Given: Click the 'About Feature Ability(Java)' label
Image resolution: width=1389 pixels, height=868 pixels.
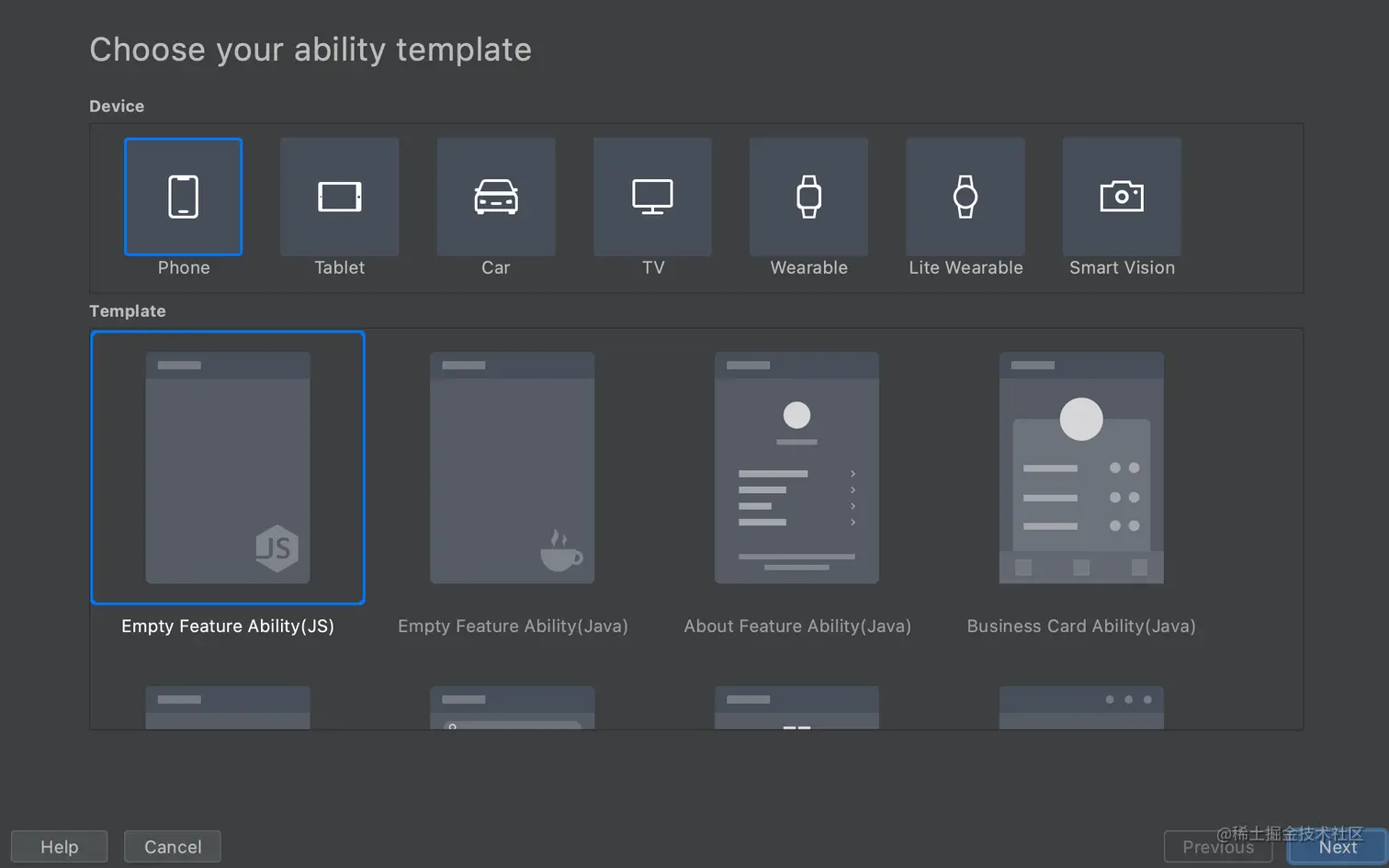Looking at the screenshot, I should click(797, 626).
